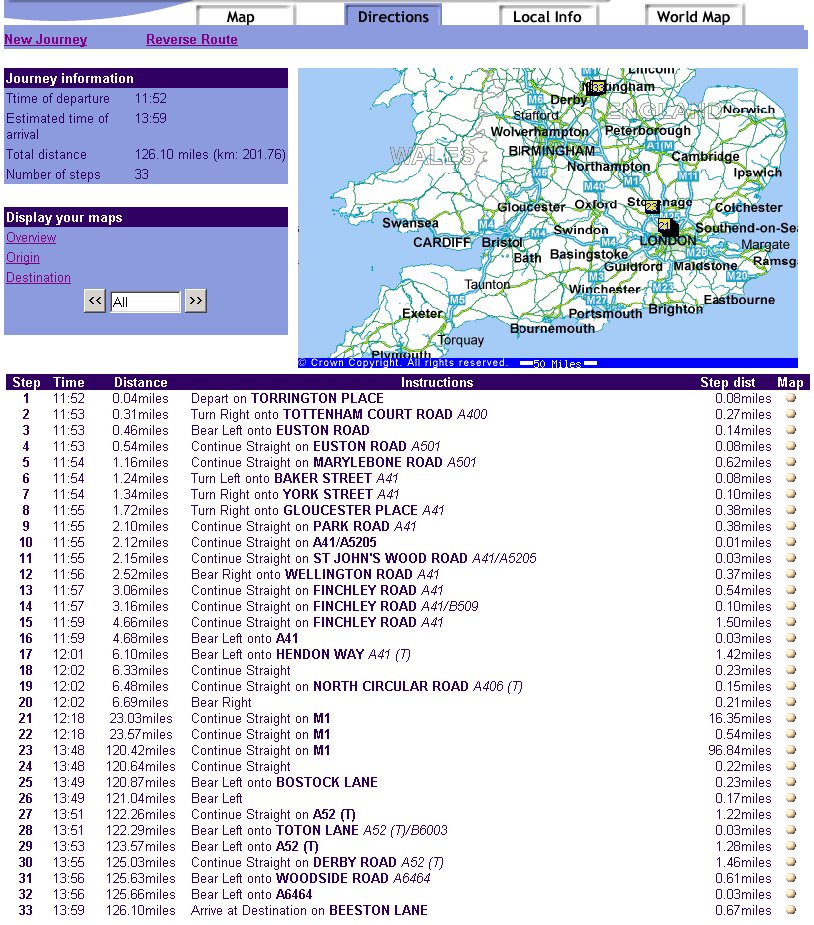Click 'Turn Left onto BAKER STREET A41' text
The width and height of the screenshot is (814, 925).
(x=294, y=478)
